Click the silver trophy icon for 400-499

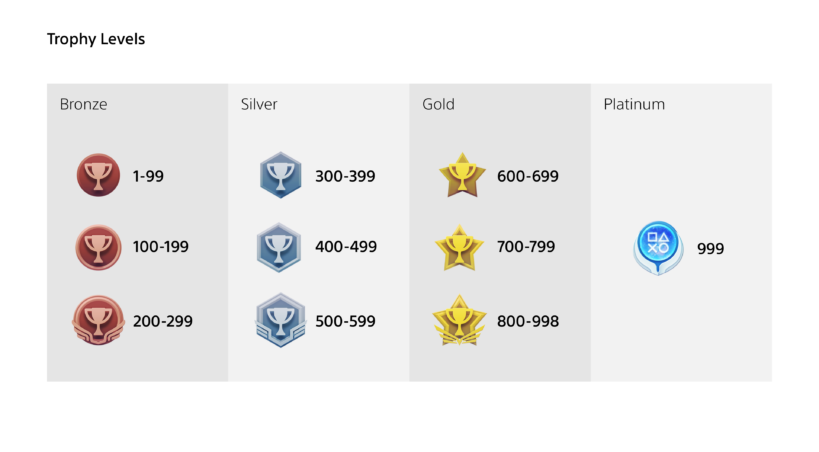280,247
